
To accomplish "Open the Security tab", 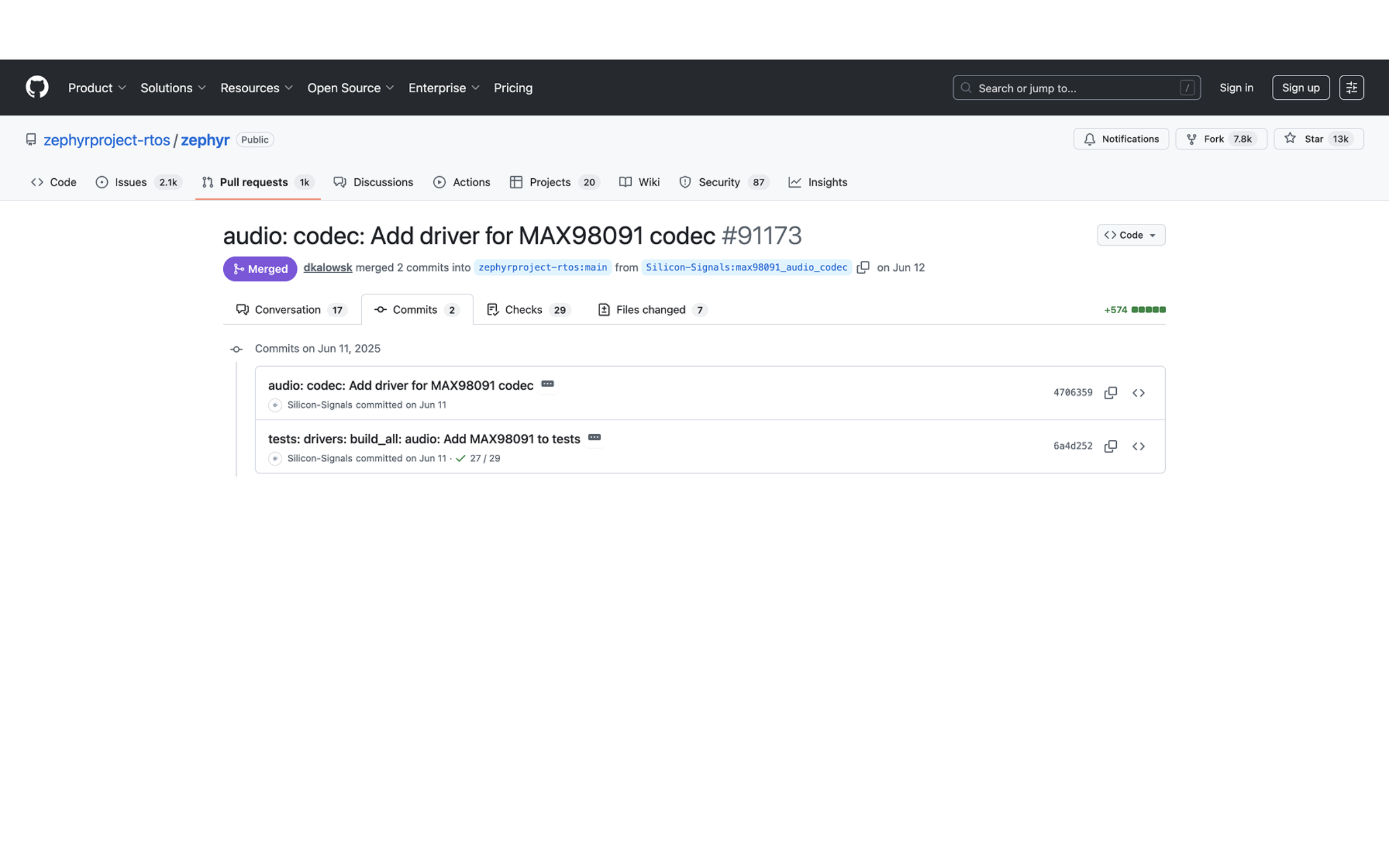I will 724,182.
